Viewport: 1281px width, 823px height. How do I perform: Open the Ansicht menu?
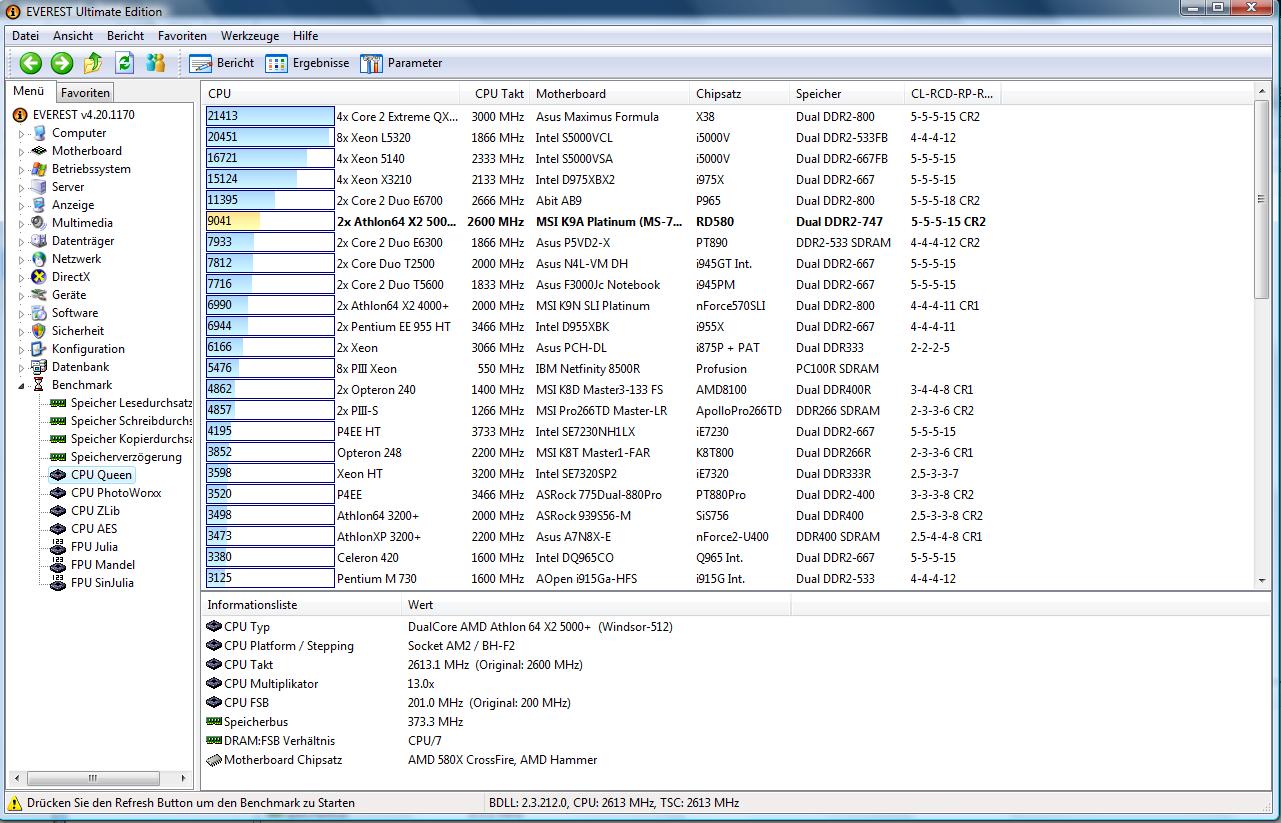pos(73,36)
